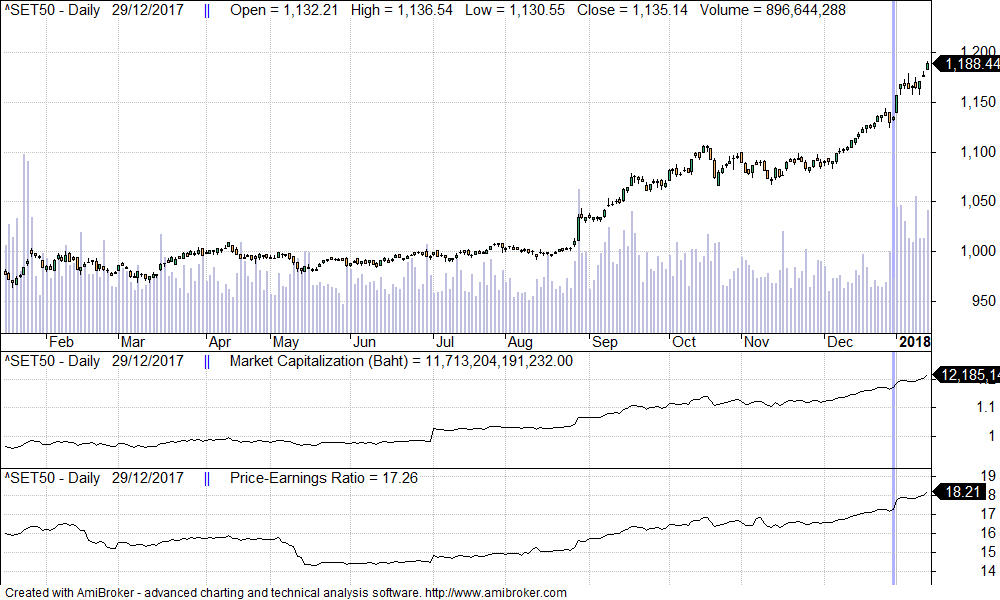The height and width of the screenshot is (600, 1000).
Task: Click the blue vertical selector line in the price pane
Action: pos(894,200)
